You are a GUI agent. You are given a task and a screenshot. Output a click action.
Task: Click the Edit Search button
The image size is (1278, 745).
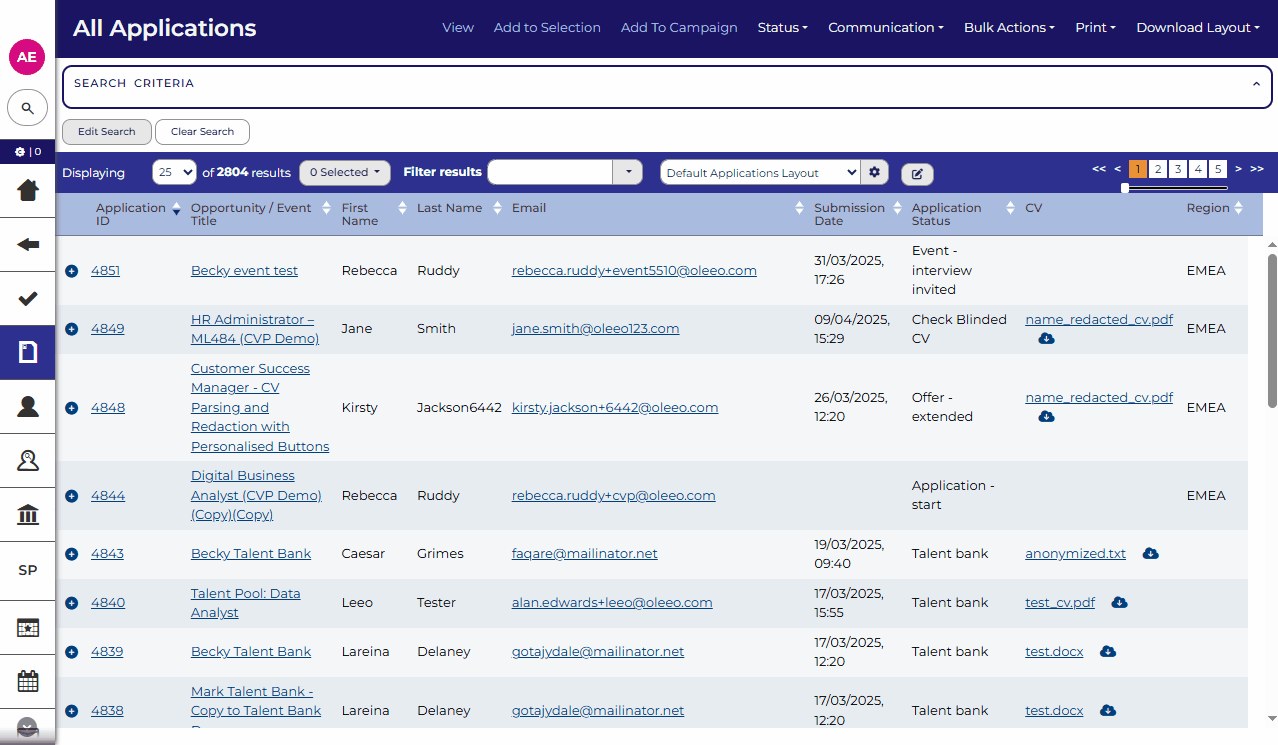106,132
